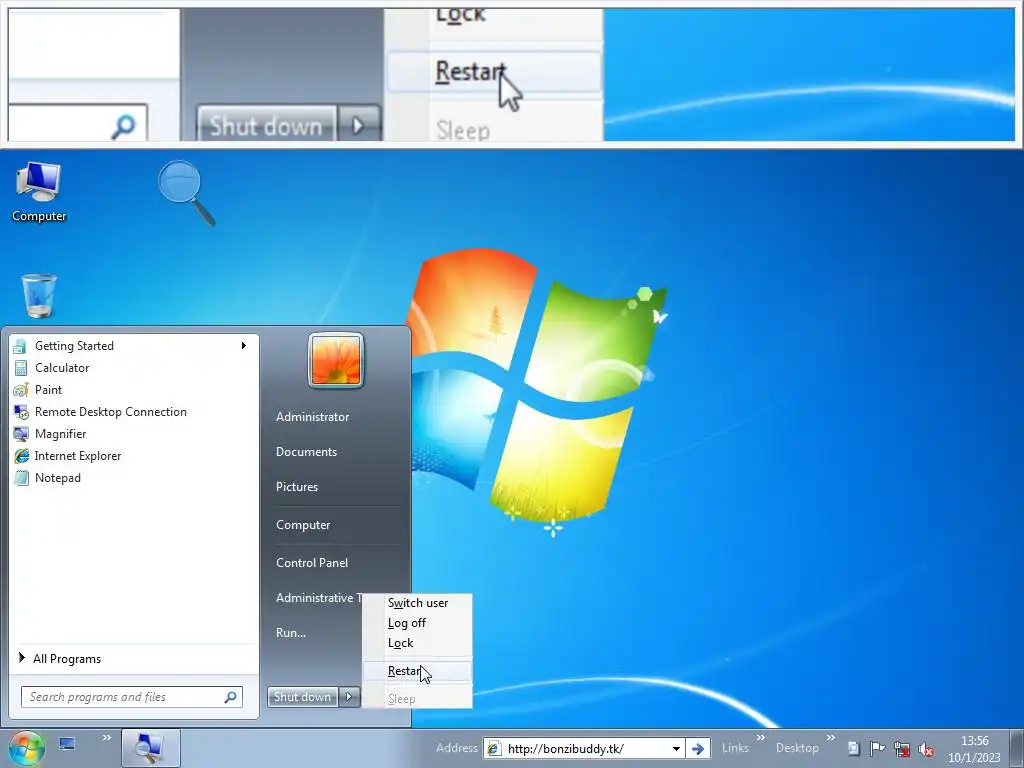Image resolution: width=1024 pixels, height=768 pixels.
Task: Click Calculator icon in Start menu
Action: (21, 368)
